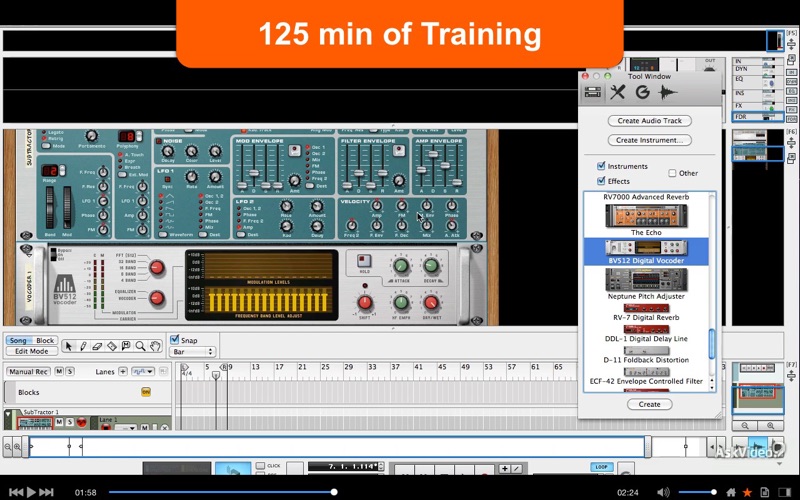Click the Create button in Tool Window
This screenshot has height=500, width=800.
click(x=649, y=404)
